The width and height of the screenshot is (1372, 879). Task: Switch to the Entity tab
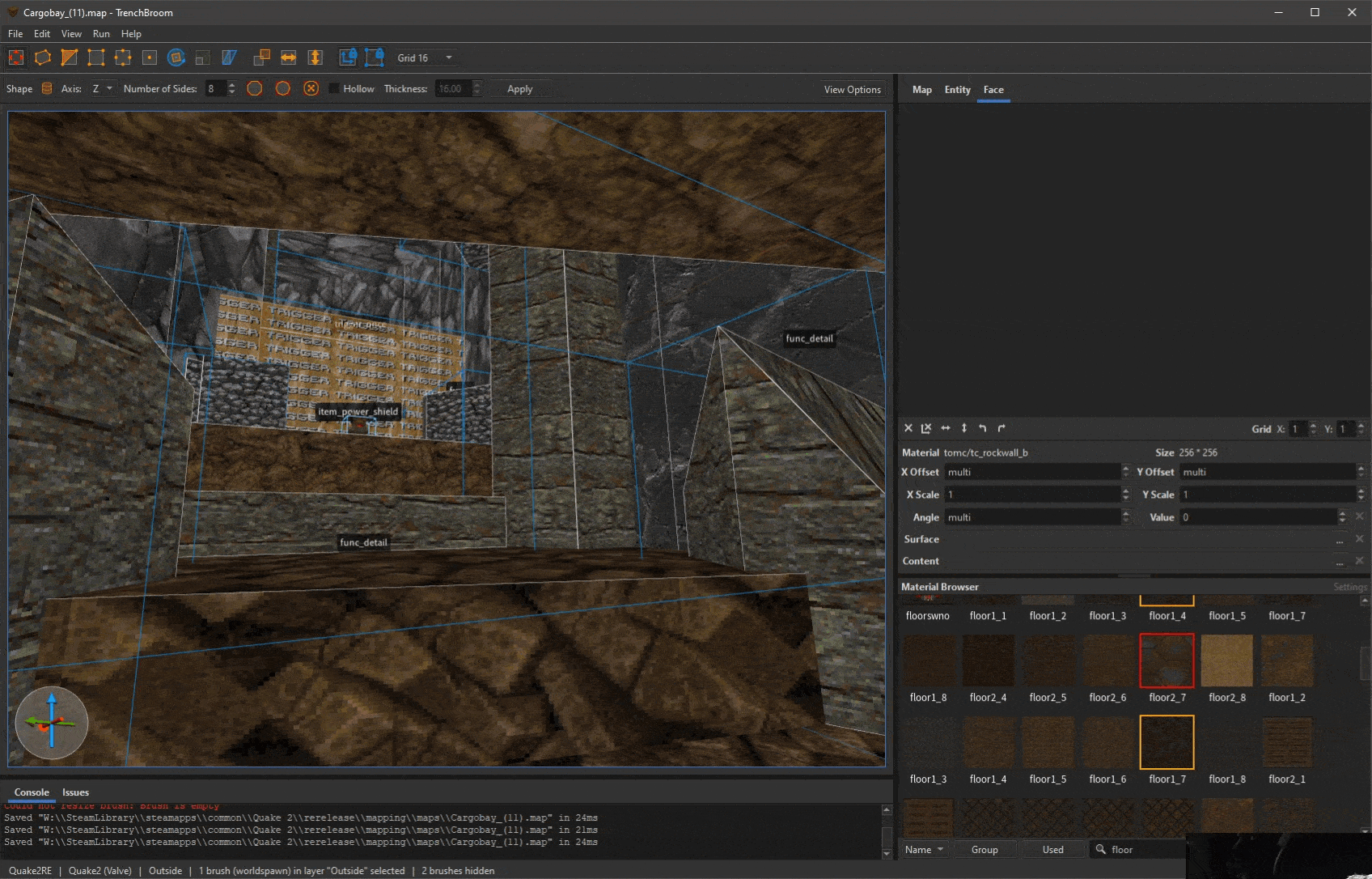coord(957,90)
